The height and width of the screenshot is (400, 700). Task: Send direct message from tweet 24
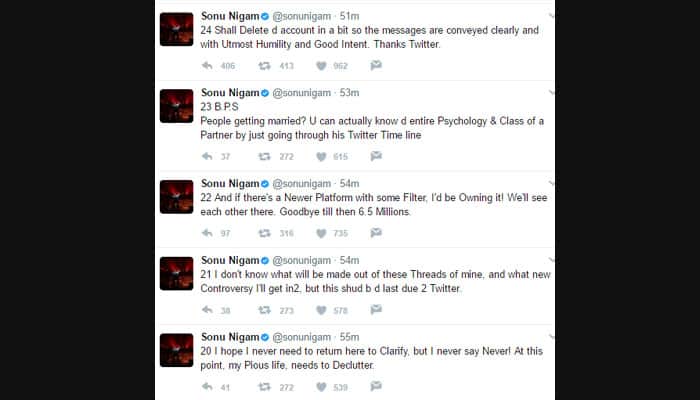[x=376, y=65]
